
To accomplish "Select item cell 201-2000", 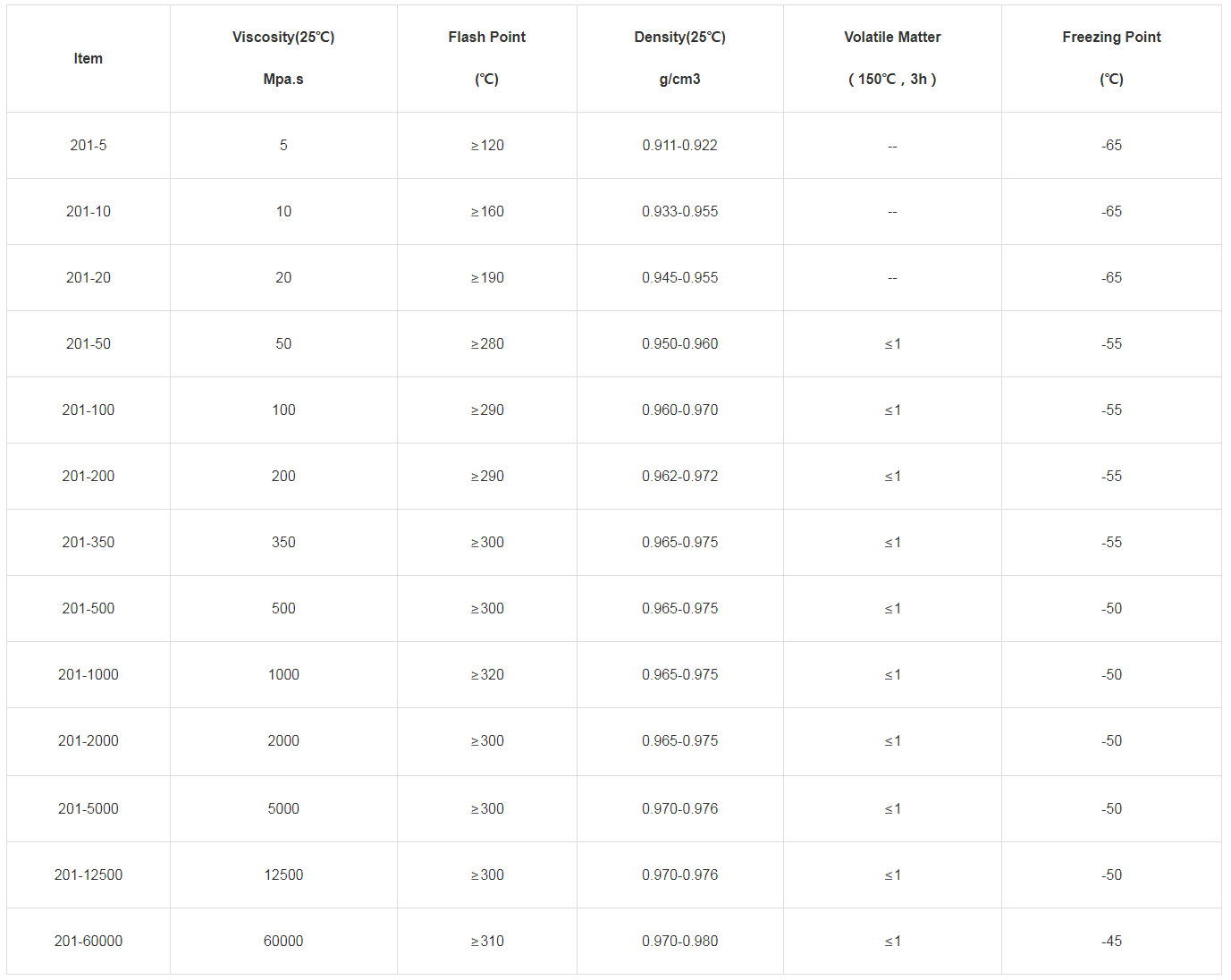I will click(88, 740).
